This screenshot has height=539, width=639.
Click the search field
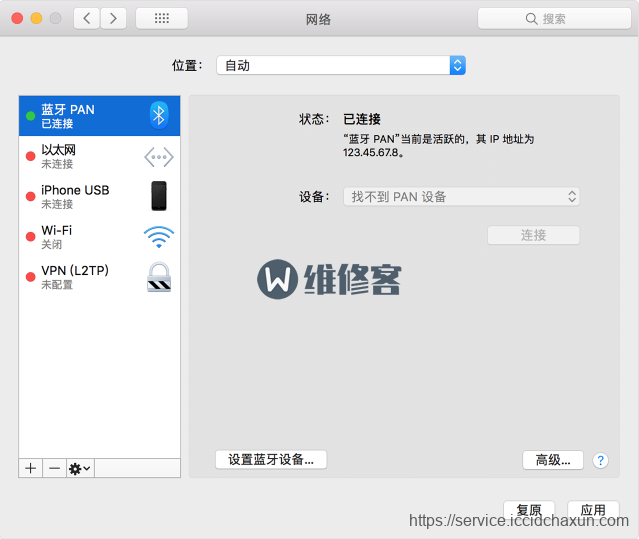(554, 18)
